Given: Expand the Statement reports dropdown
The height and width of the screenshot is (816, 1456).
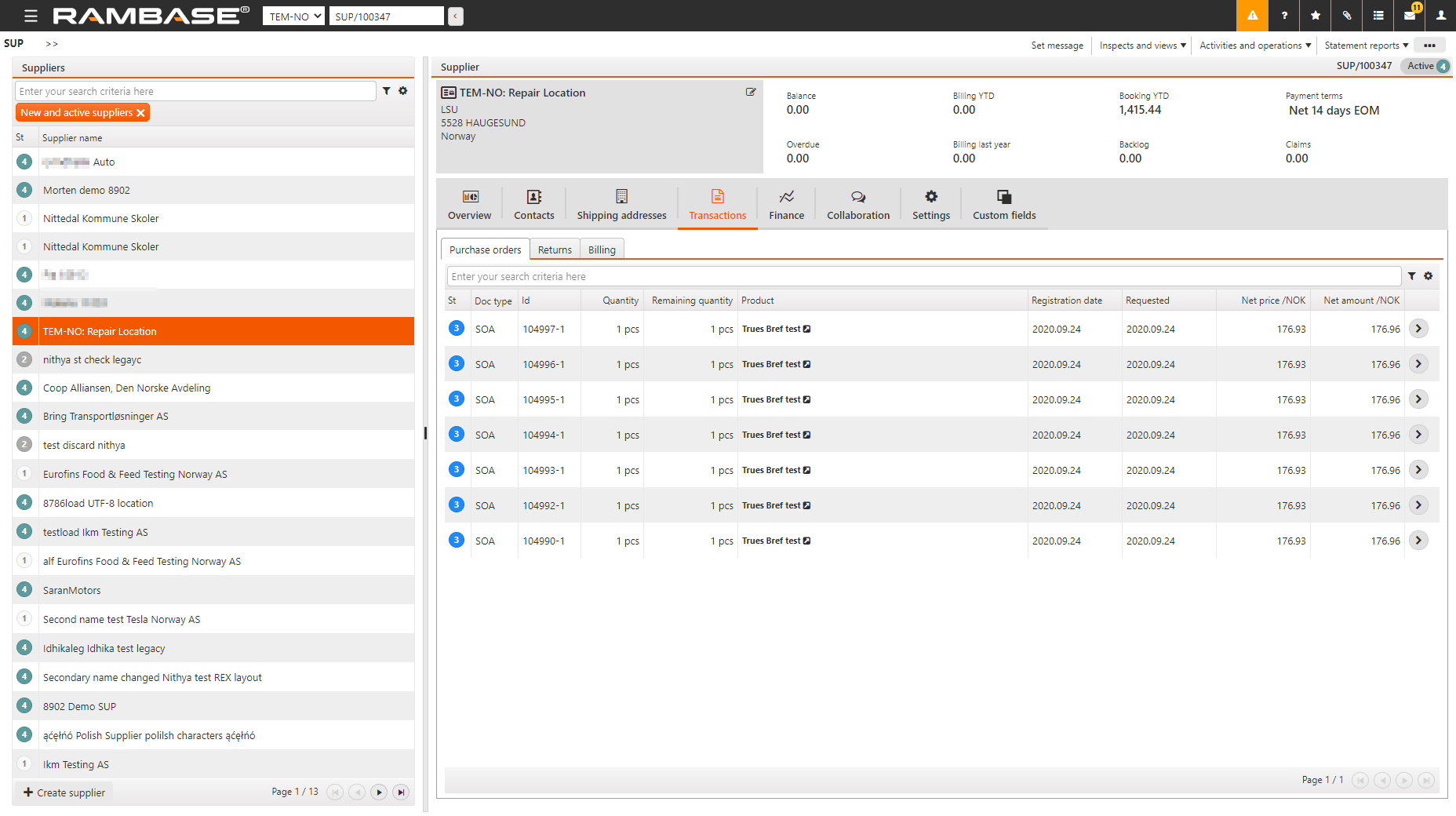Looking at the screenshot, I should coord(1366,46).
